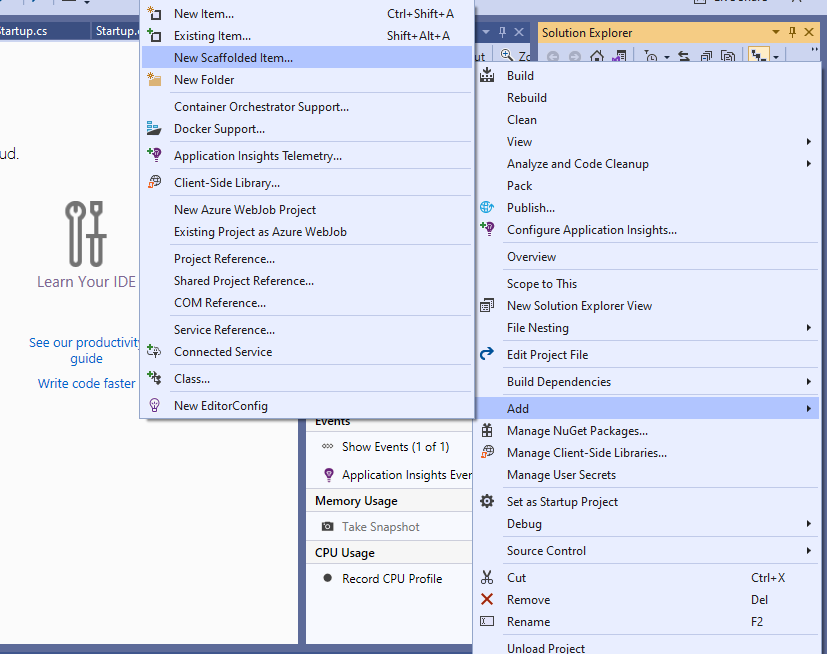Click the Edit Project File arrow icon

coord(487,353)
